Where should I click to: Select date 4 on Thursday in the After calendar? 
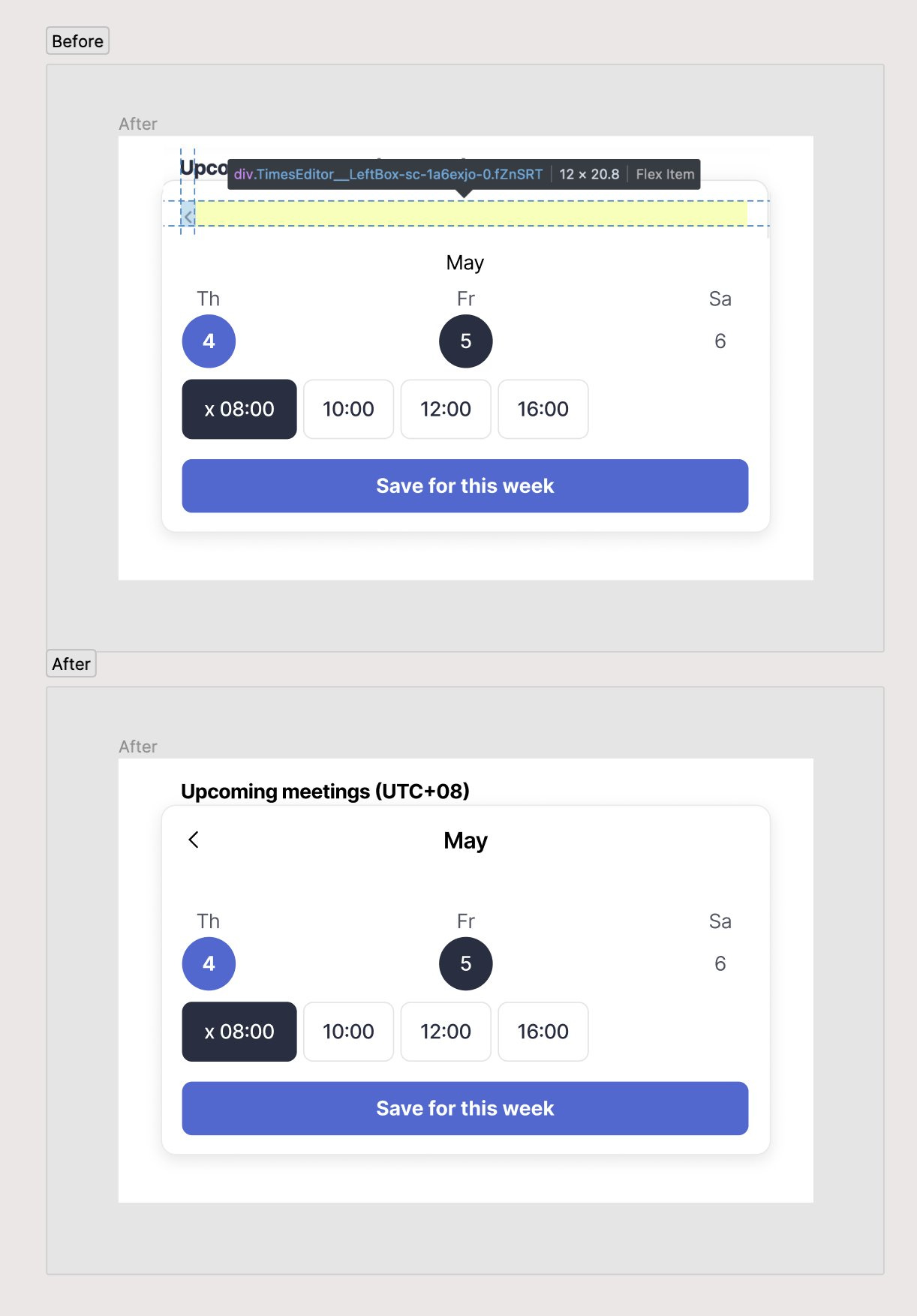pos(209,963)
